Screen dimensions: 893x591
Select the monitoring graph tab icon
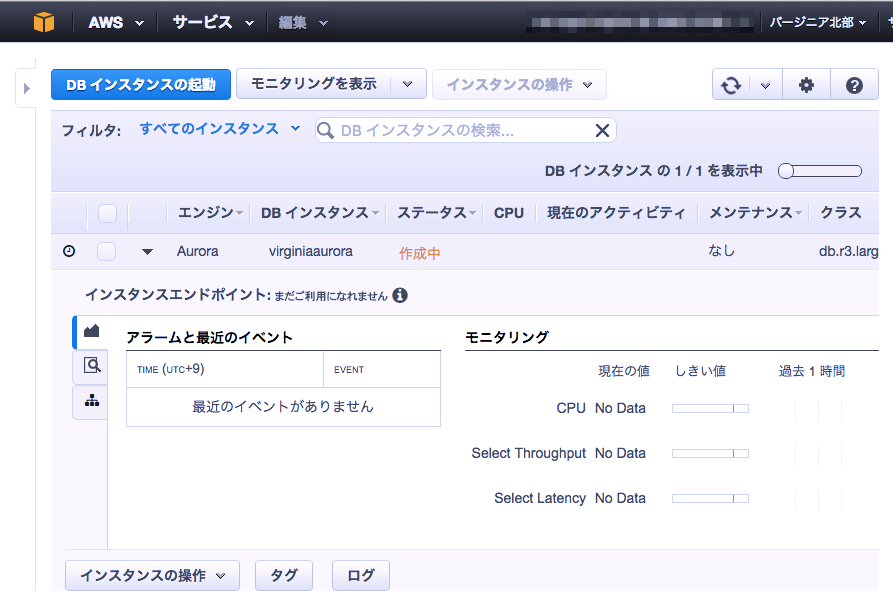pos(90,330)
